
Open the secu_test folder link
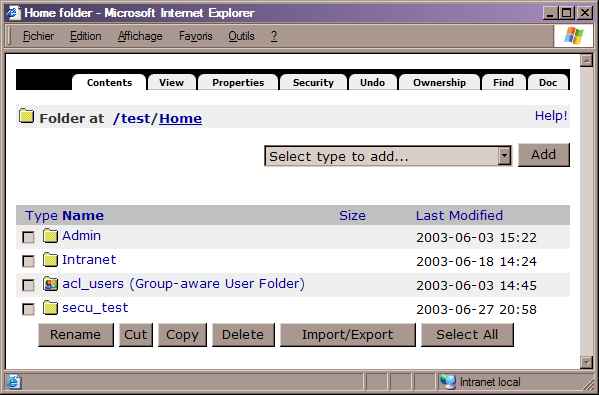[x=95, y=308]
